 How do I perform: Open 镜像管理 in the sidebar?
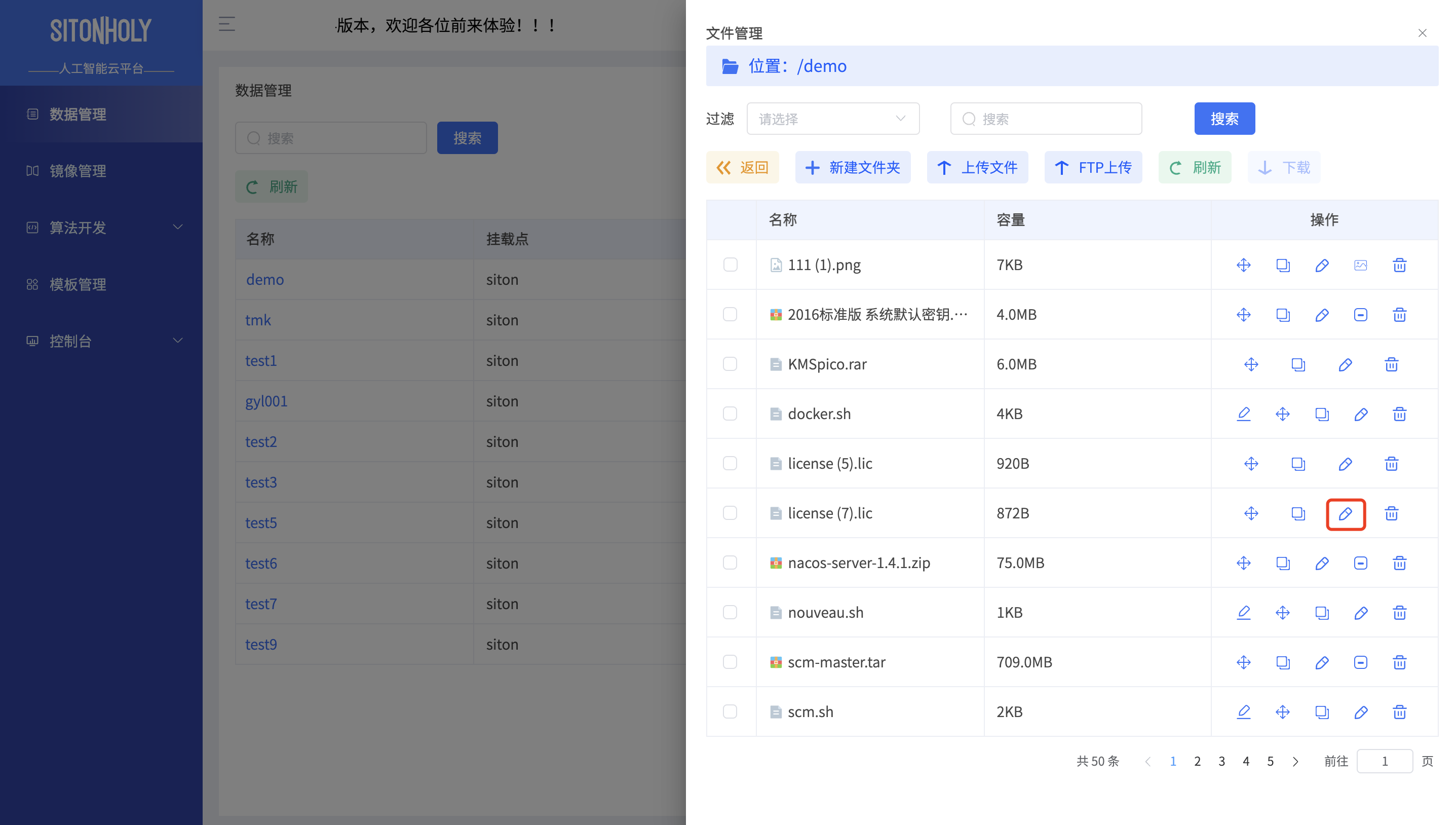(101, 171)
